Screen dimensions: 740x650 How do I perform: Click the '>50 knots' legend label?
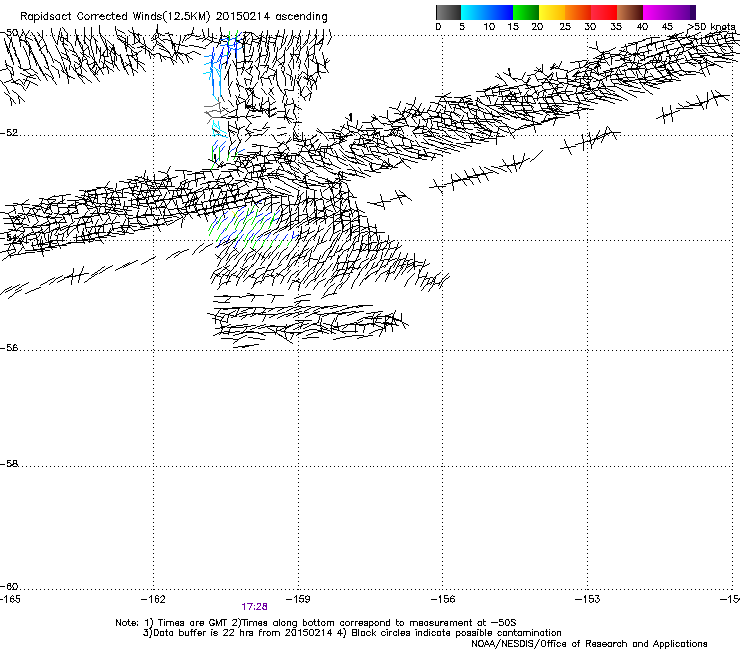[x=711, y=27]
